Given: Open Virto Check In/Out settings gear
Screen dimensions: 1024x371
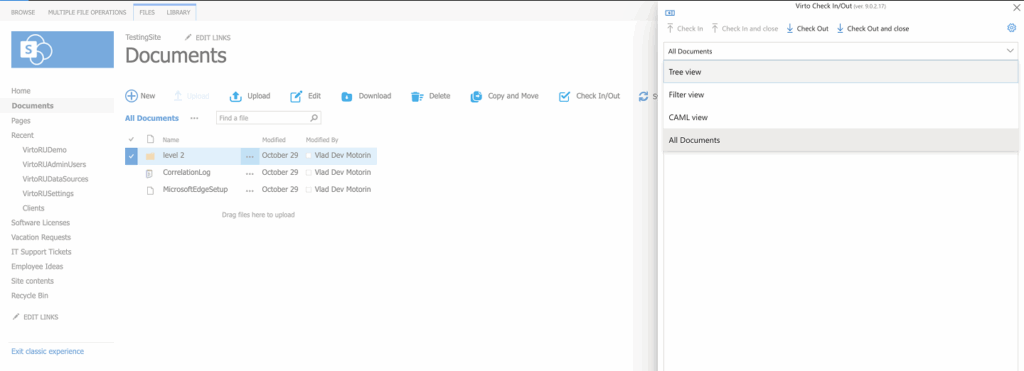Looking at the screenshot, I should click(1012, 27).
